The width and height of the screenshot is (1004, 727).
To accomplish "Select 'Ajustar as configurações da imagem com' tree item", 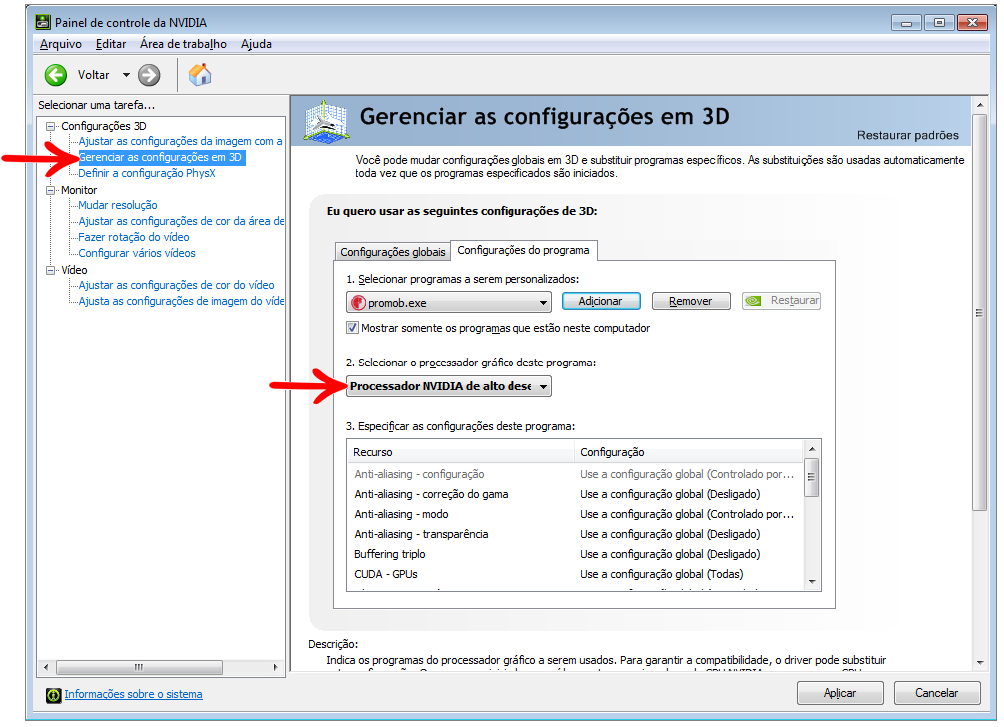I will (x=180, y=141).
